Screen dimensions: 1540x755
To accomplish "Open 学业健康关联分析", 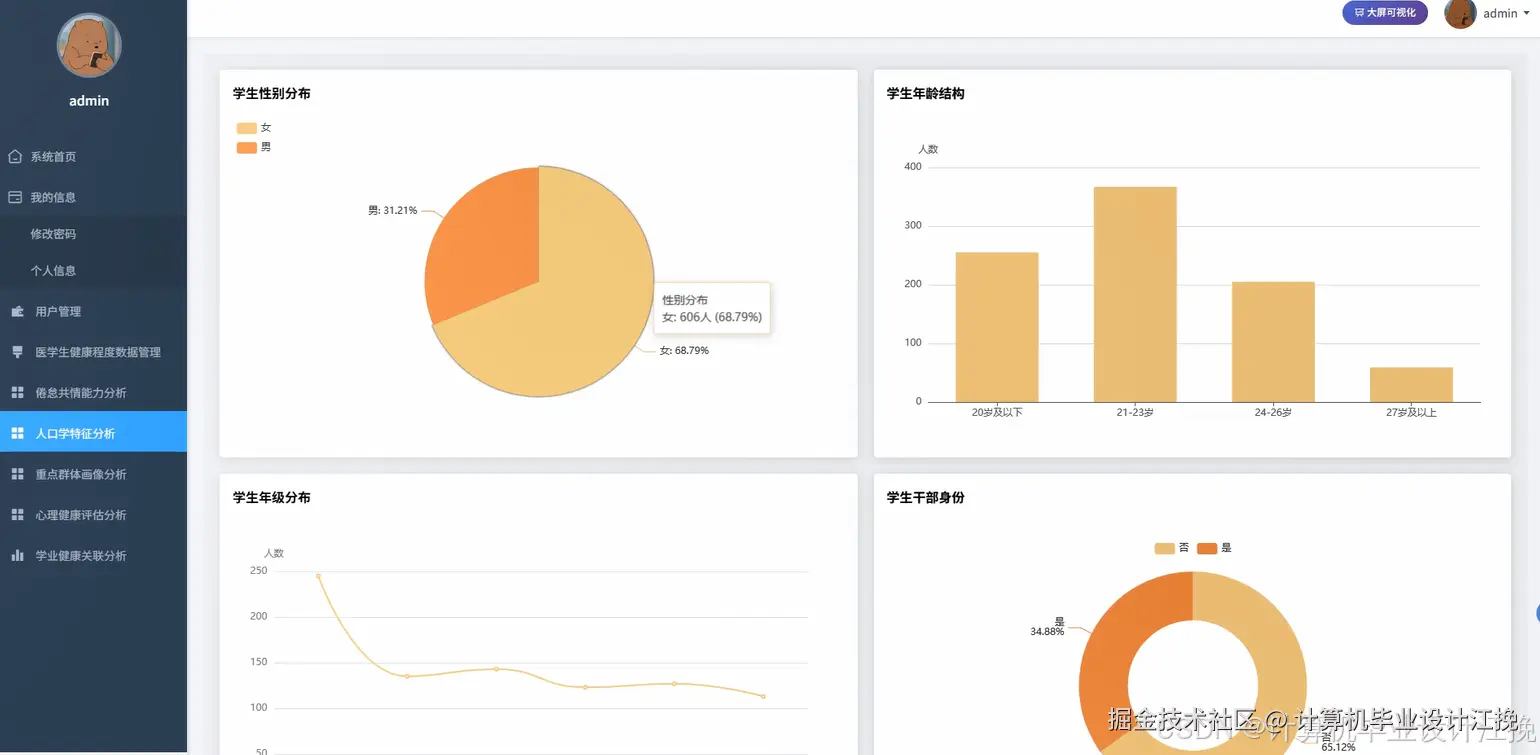I will 93,556.
